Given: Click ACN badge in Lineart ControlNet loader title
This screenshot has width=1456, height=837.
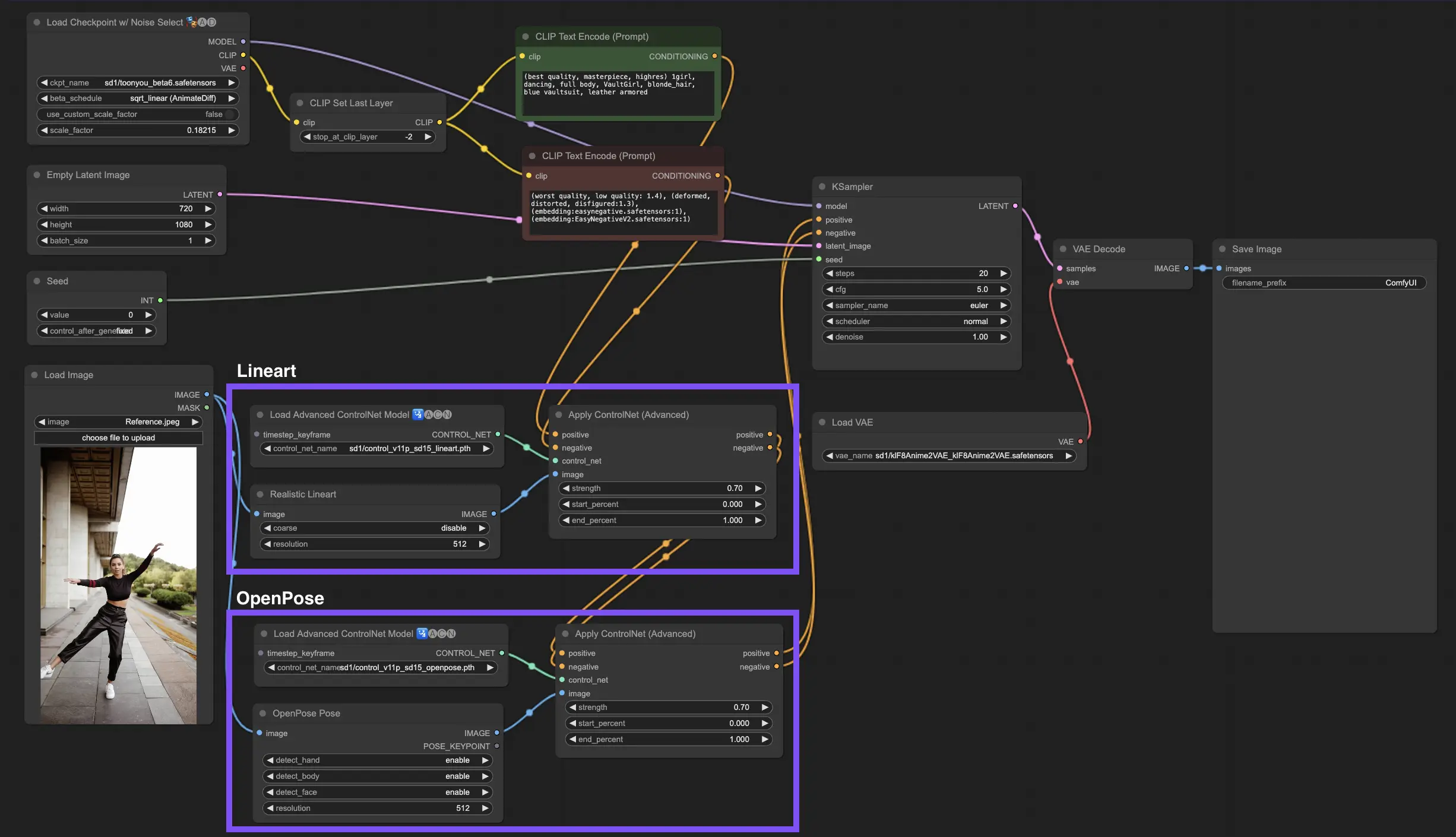Looking at the screenshot, I should pos(432,414).
